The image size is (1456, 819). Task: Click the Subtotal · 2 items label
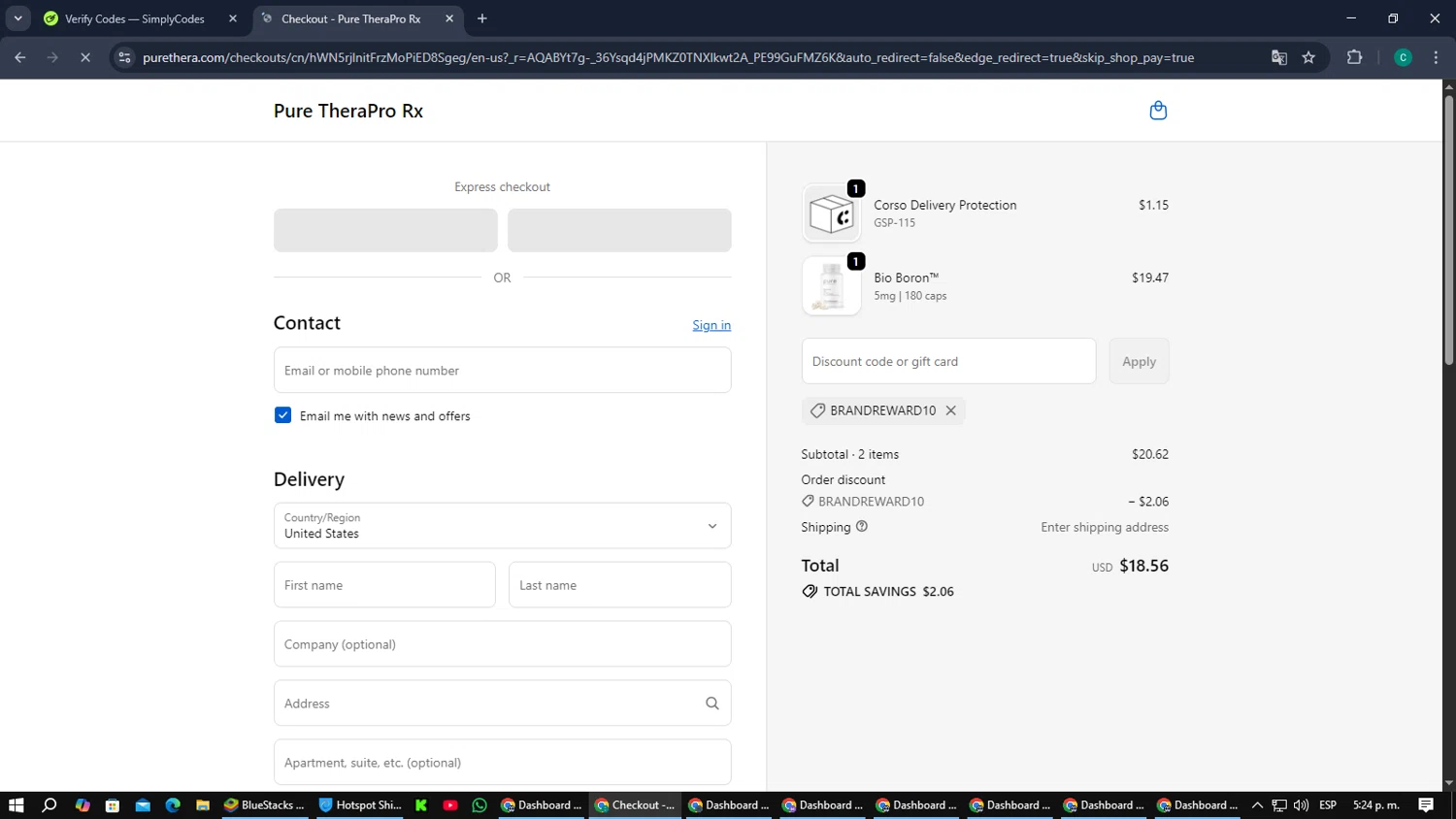pos(849,454)
